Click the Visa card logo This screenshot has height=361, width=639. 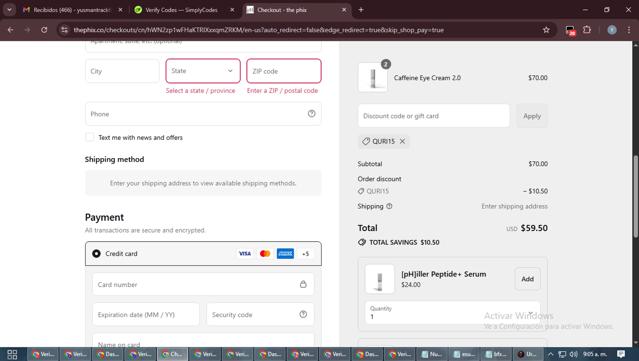(245, 253)
